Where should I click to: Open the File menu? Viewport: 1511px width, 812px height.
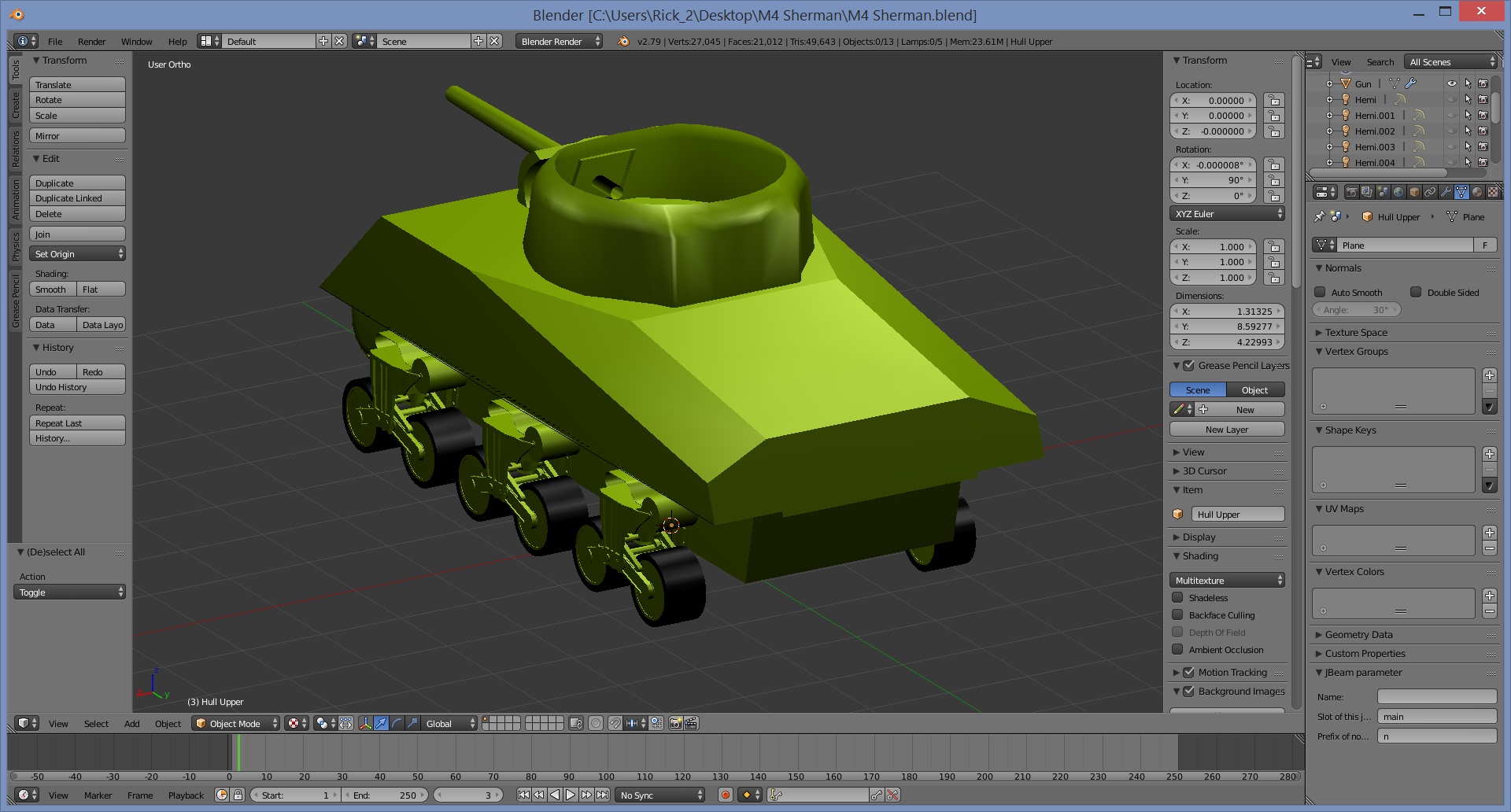click(55, 41)
